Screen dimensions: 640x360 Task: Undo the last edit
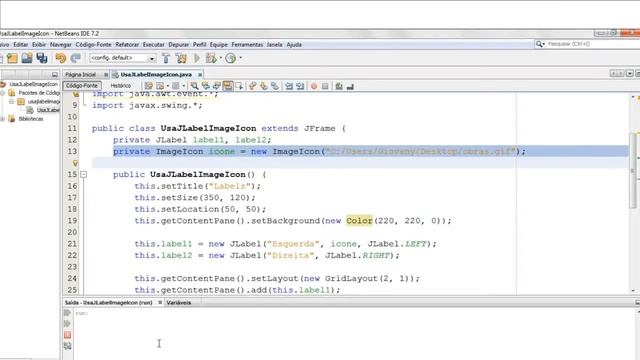(61, 58)
